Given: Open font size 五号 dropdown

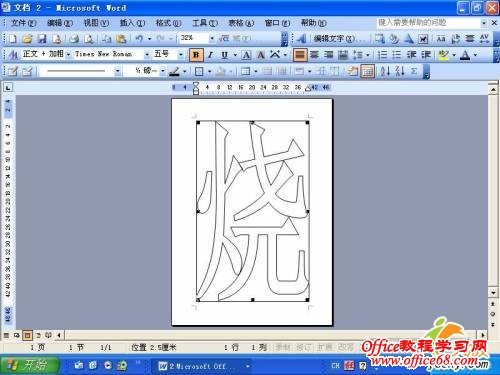Looking at the screenshot, I should click(181, 55).
